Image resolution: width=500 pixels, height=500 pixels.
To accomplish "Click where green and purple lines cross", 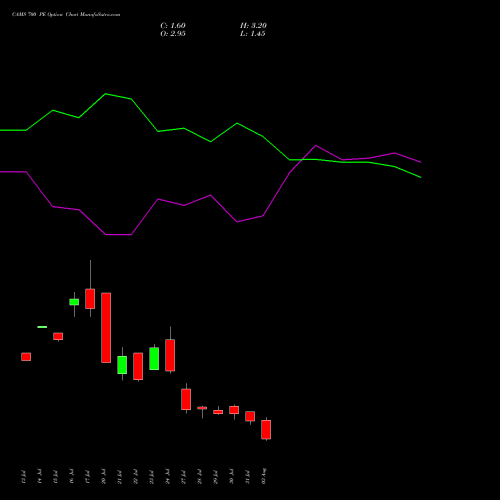I will [302, 160].
